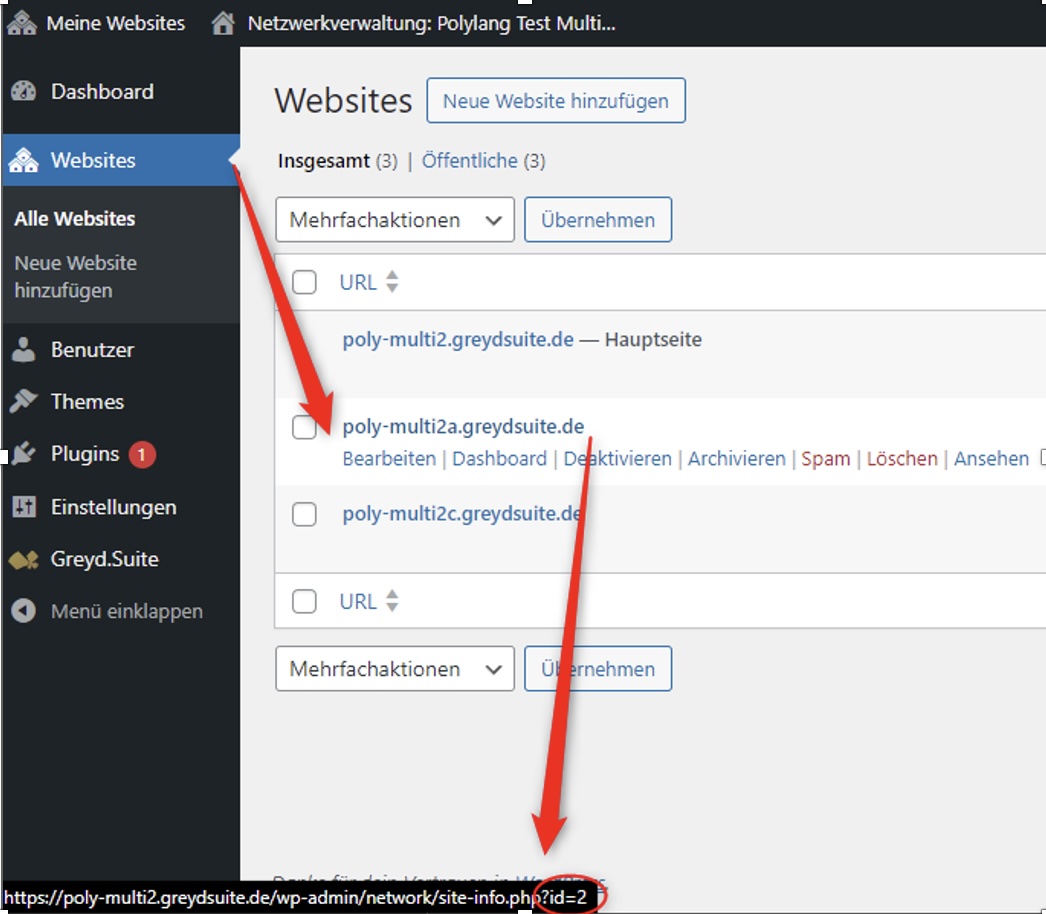Open the bottom Mehrfachaktionen dropdown
This screenshot has width=1046, height=914.
tap(395, 669)
